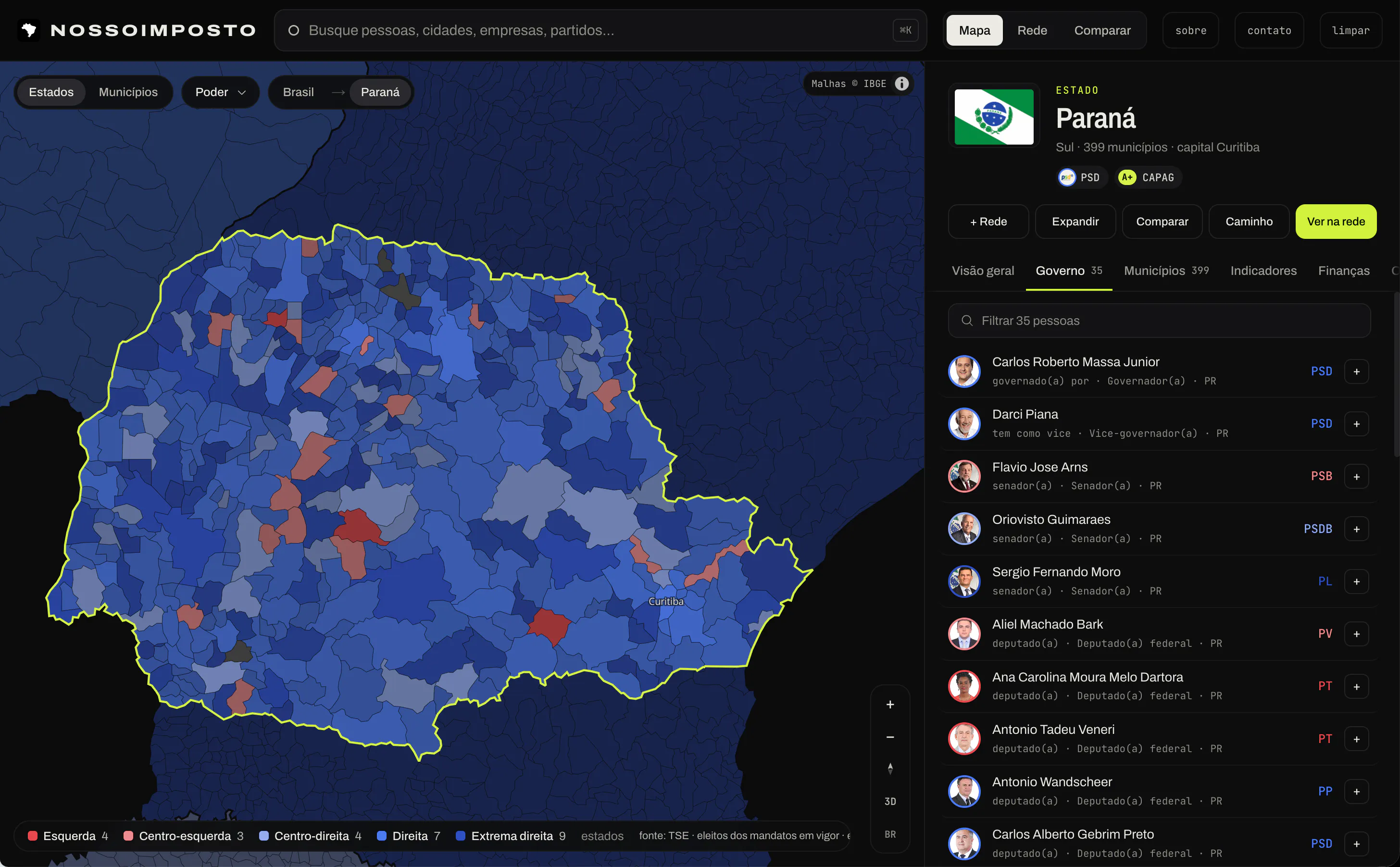Open the Indicadores tab

[x=1263, y=271]
